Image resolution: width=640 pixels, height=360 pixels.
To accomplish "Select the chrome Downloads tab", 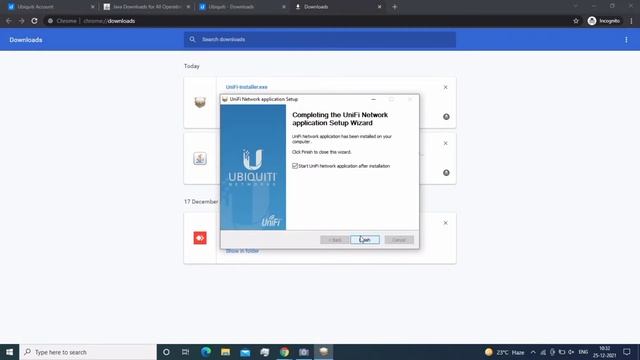I will [337, 7].
